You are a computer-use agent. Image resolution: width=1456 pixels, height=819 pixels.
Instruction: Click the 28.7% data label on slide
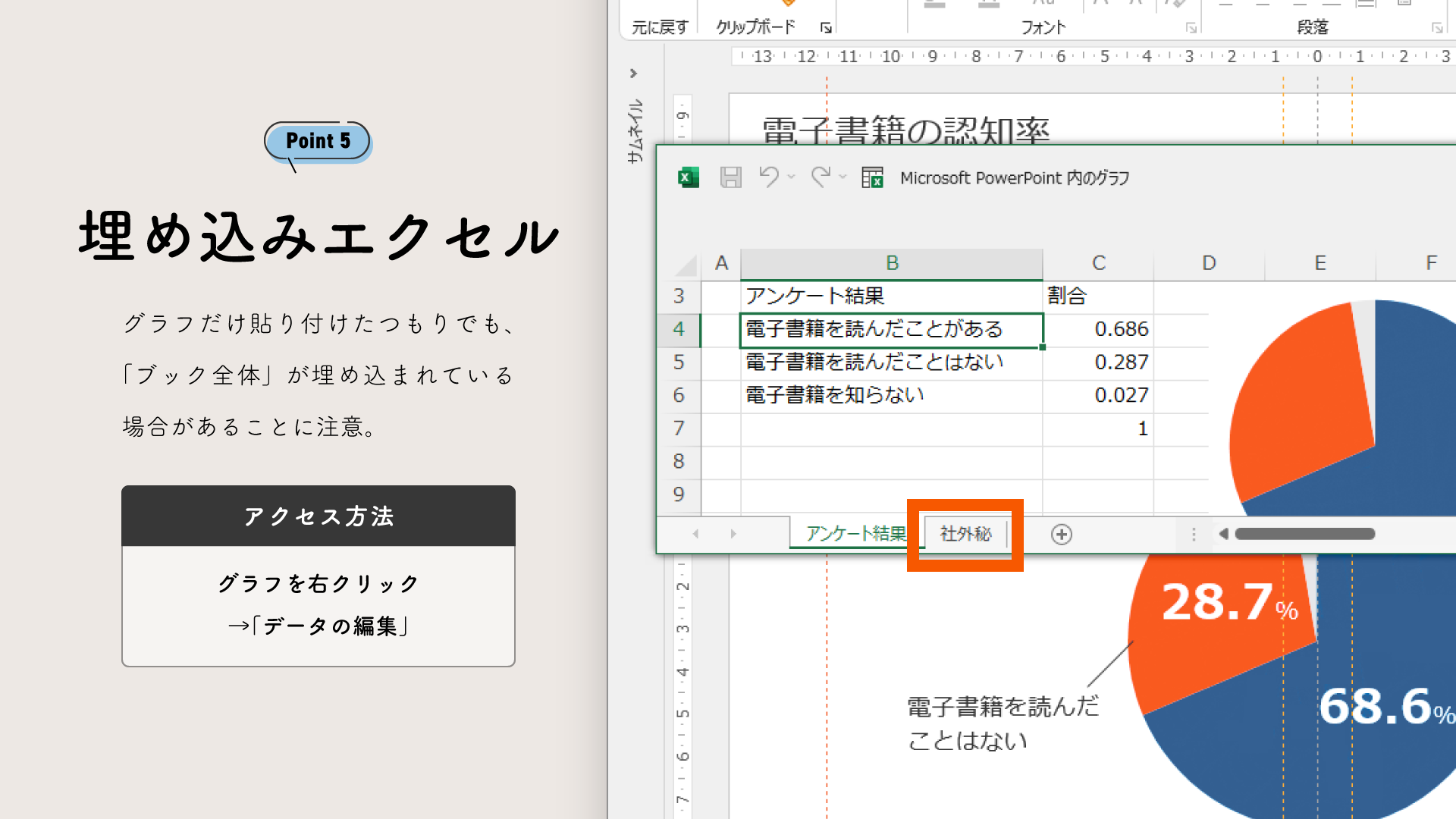point(1230,603)
